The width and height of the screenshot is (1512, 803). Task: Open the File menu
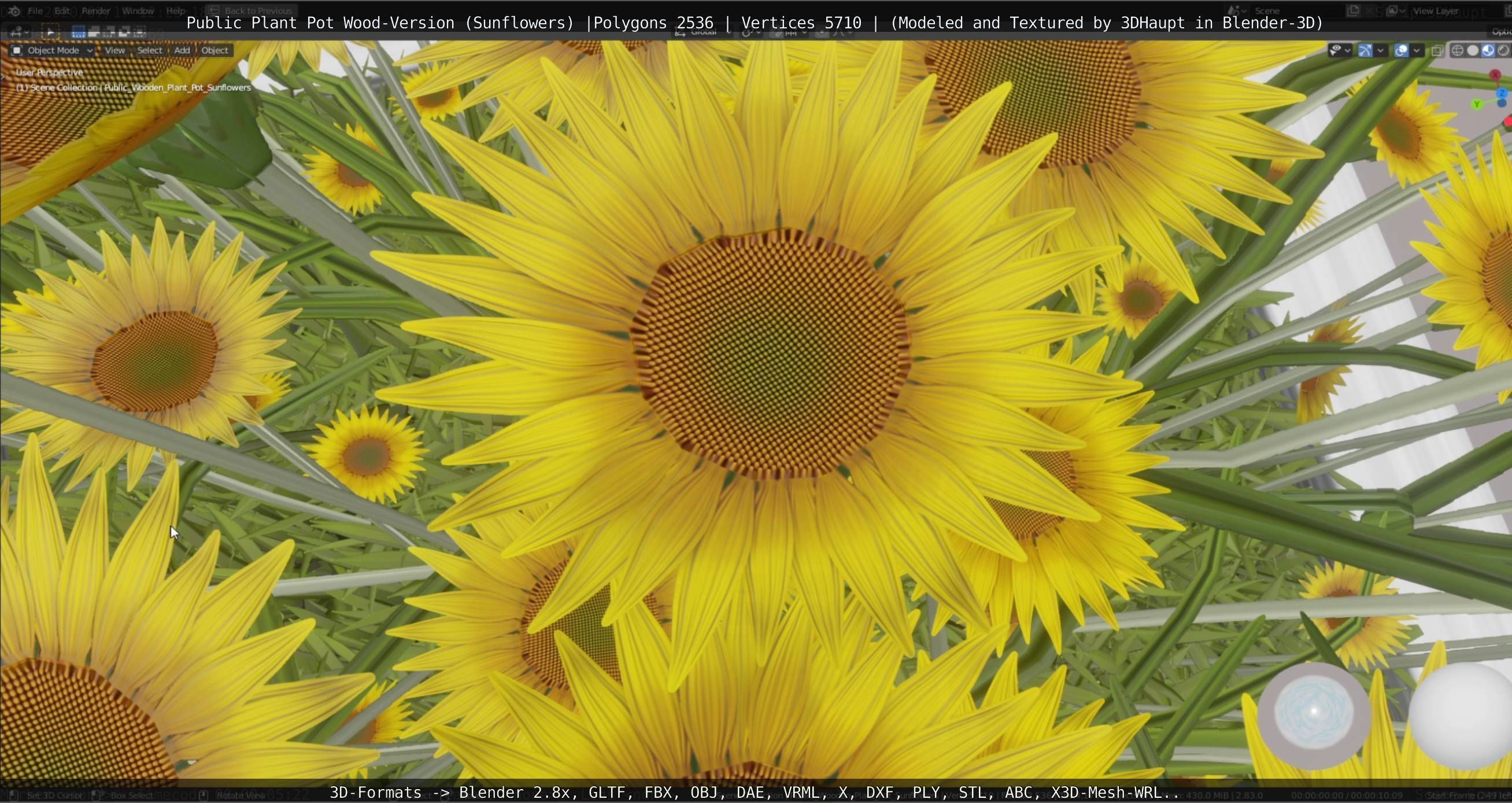(35, 10)
